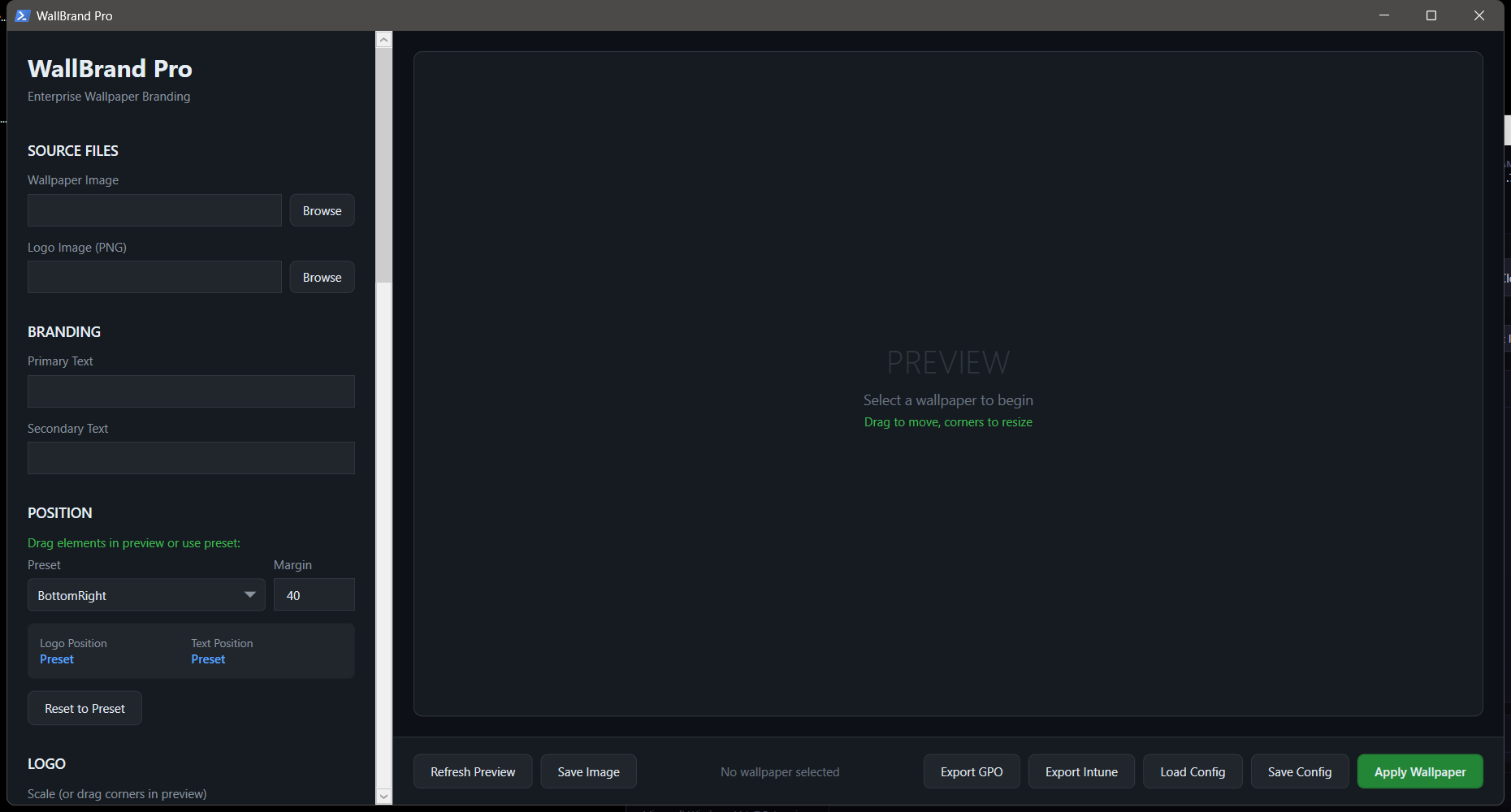Open the BottomRight position preset dropdown
Screen dimensions: 1511x812
130,595
